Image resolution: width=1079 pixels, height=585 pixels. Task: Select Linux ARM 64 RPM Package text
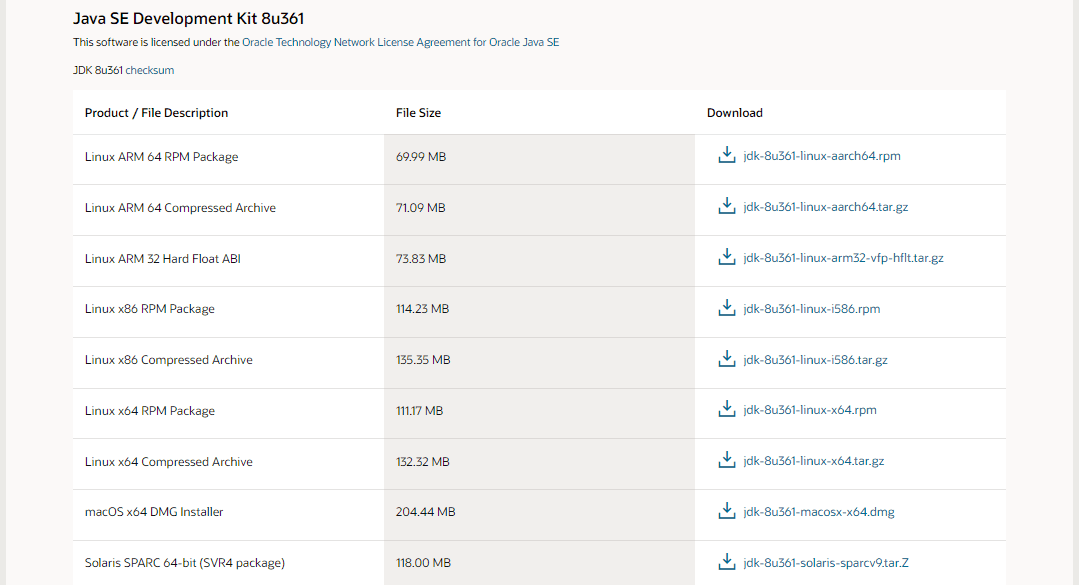pyautogui.click(x=162, y=157)
